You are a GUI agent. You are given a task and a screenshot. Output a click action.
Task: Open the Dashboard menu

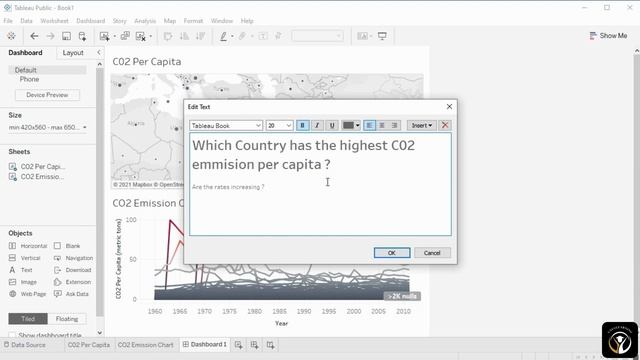click(91, 21)
